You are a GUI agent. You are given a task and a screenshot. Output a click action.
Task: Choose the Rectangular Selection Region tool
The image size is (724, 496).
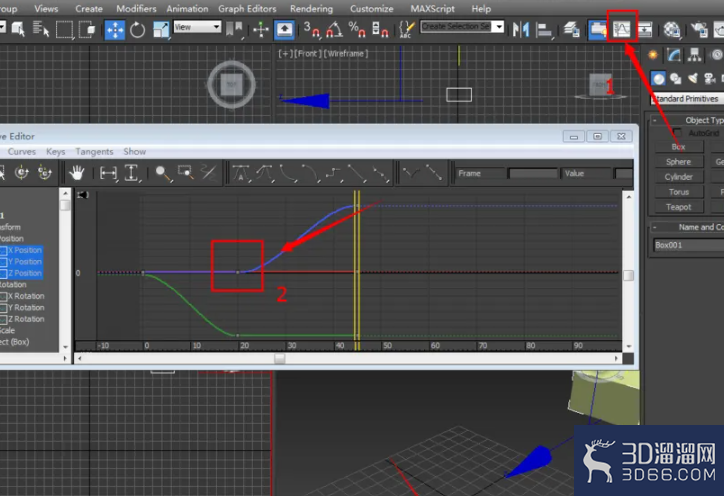tap(64, 30)
